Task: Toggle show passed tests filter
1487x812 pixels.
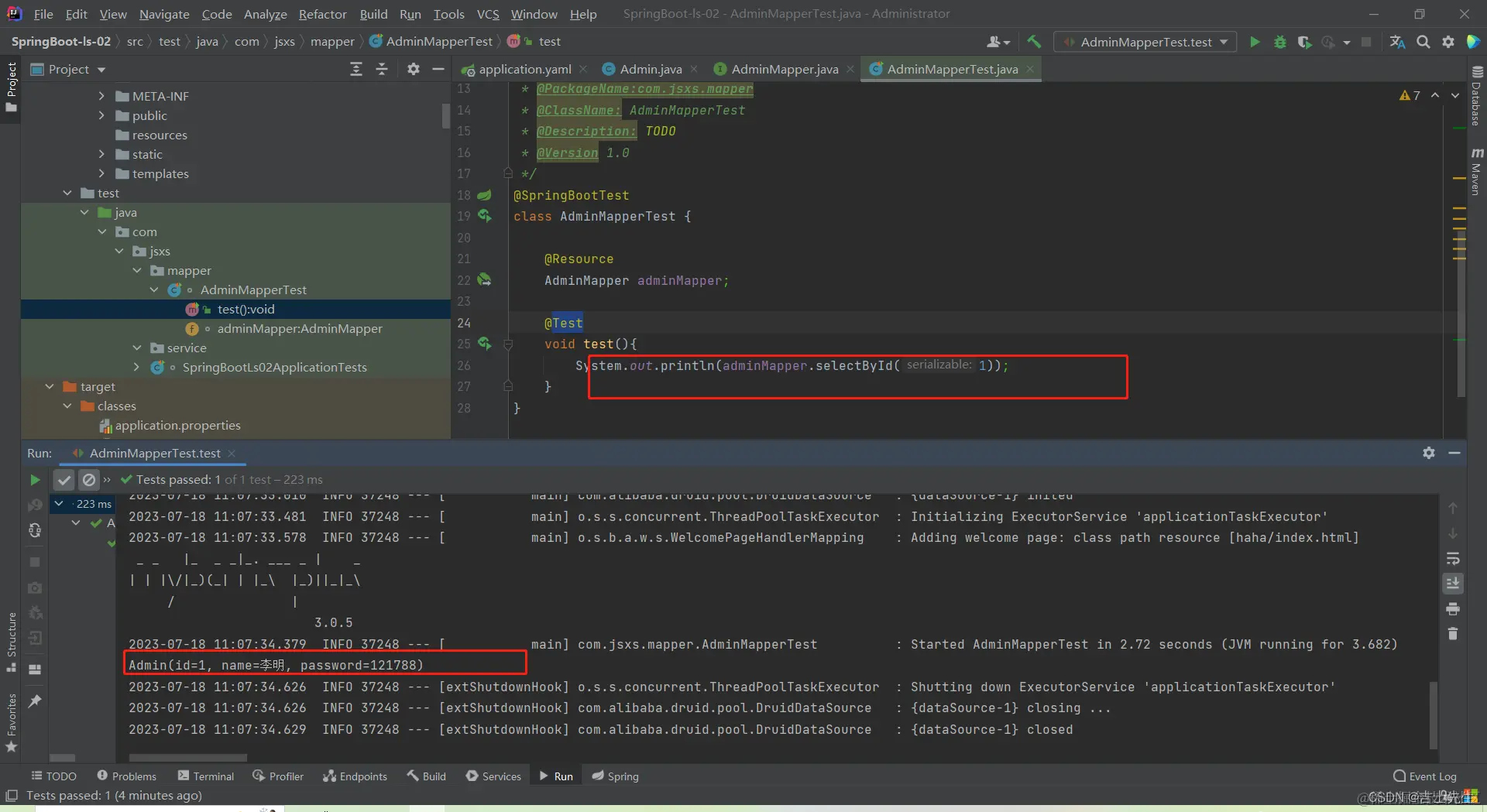Action: point(64,480)
